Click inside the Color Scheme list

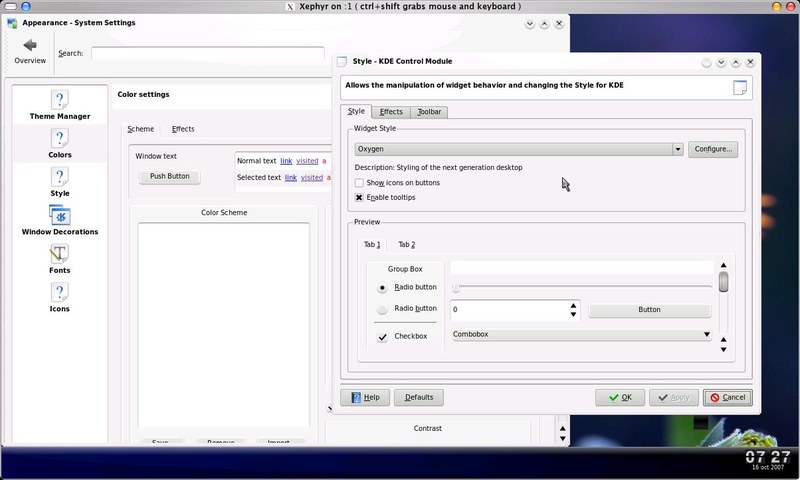click(223, 325)
